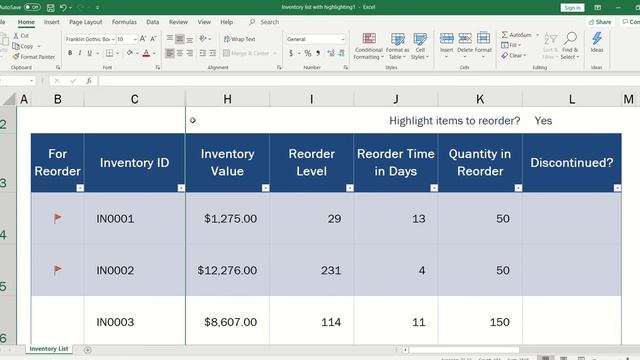The image size is (640, 360).
Task: Open Conditional Formatting menu
Action: [x=368, y=46]
